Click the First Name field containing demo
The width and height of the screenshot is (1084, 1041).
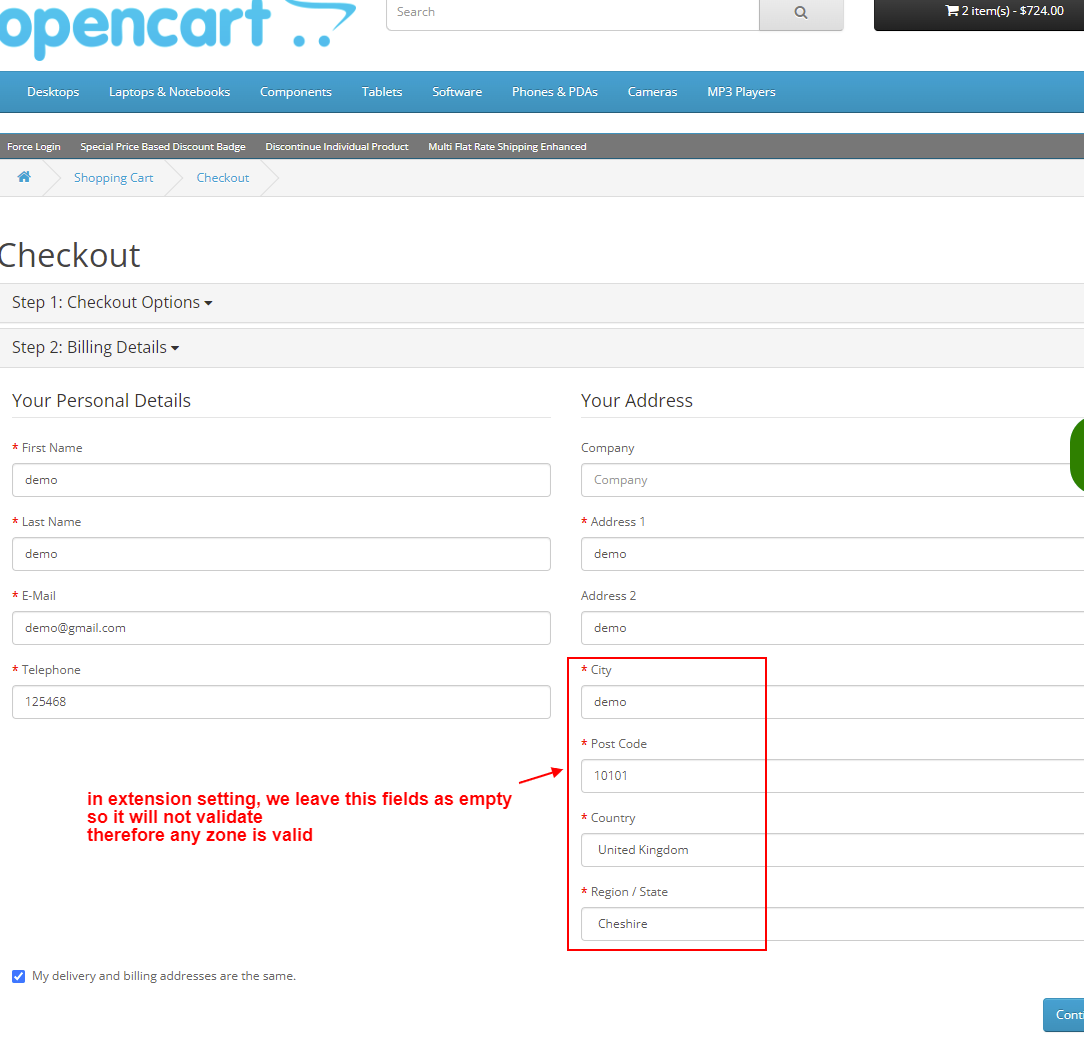coord(281,480)
